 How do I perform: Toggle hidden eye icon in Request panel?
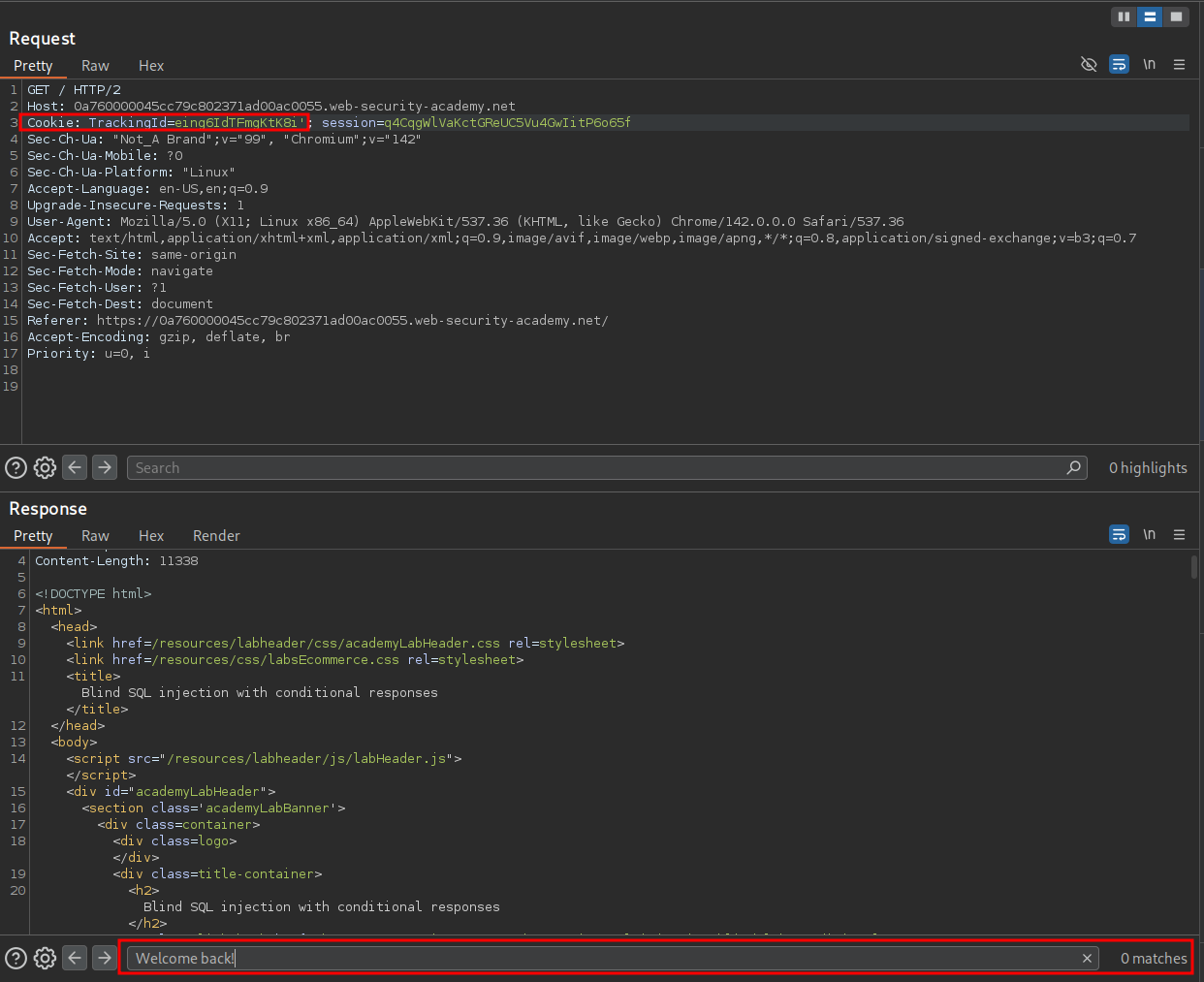point(1089,64)
